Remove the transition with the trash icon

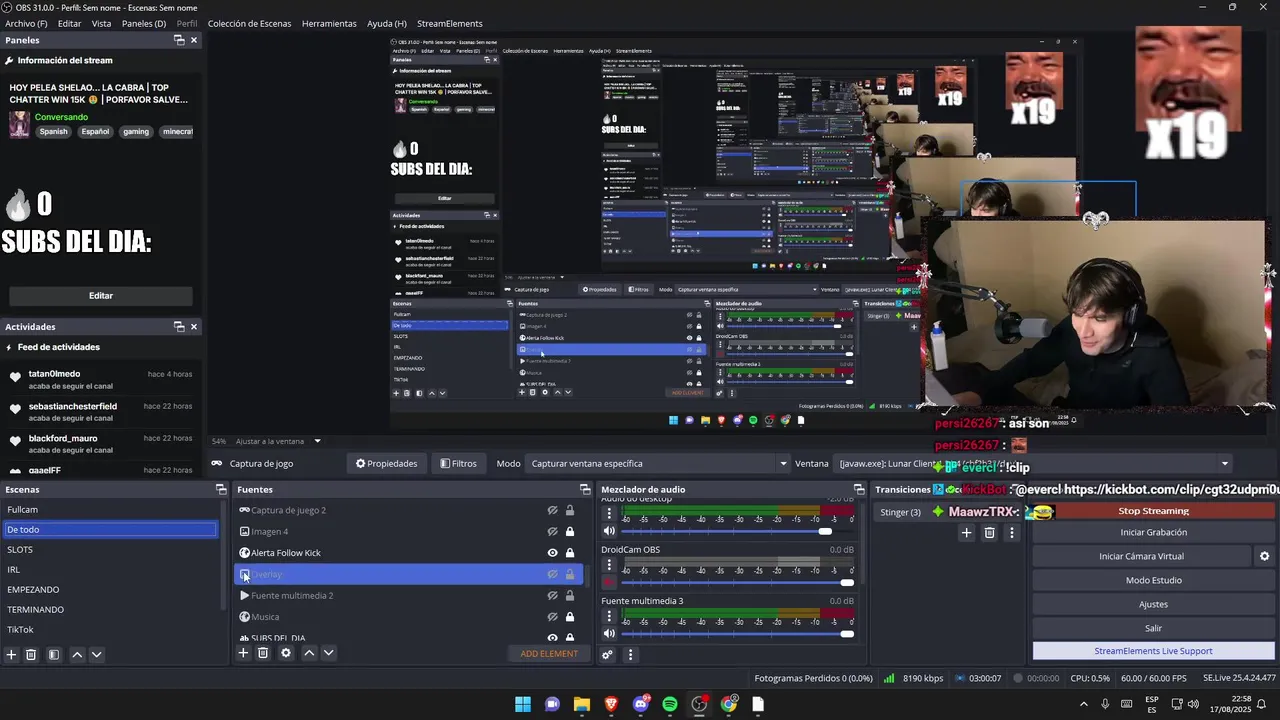click(x=989, y=533)
